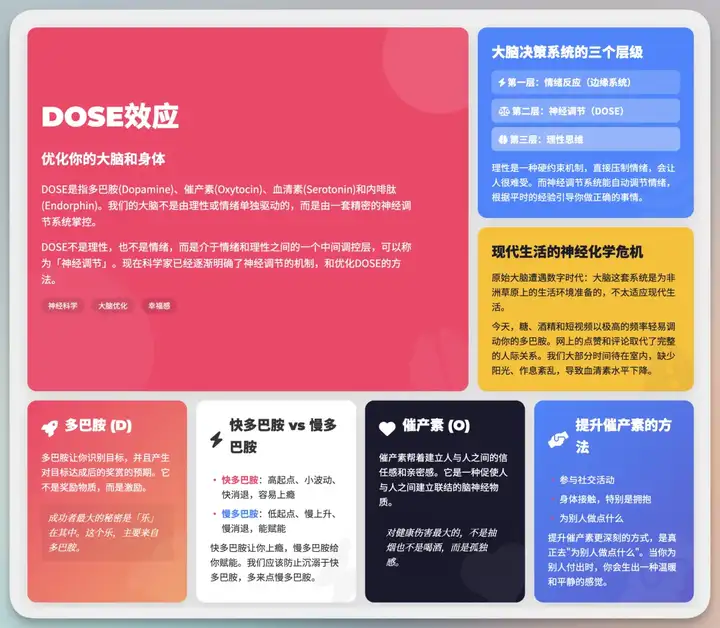Image resolution: width=720 pixels, height=628 pixels.
Task: Click the 参与社交活动 list item
Action: [586, 480]
